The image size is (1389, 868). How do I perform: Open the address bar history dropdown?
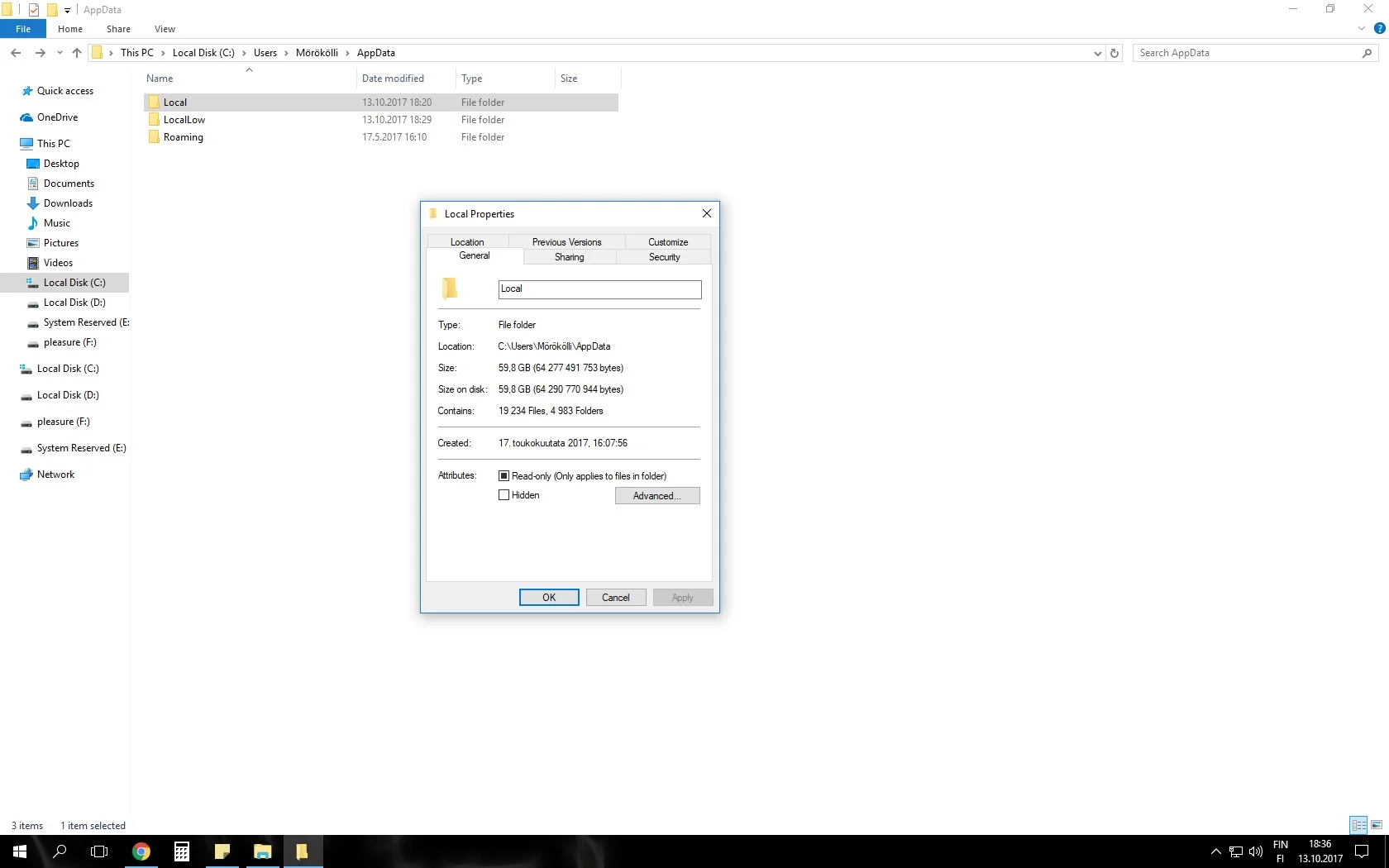pyautogui.click(x=1097, y=53)
